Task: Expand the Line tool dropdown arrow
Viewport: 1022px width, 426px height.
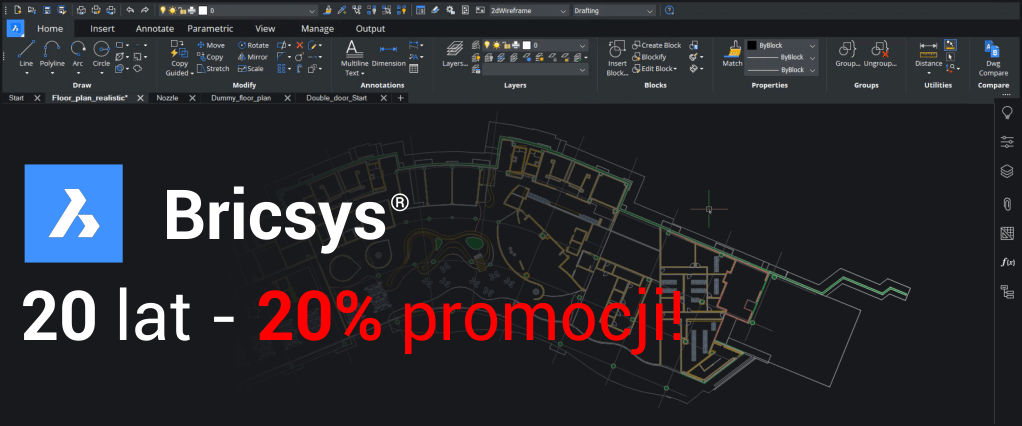Action: point(26,73)
